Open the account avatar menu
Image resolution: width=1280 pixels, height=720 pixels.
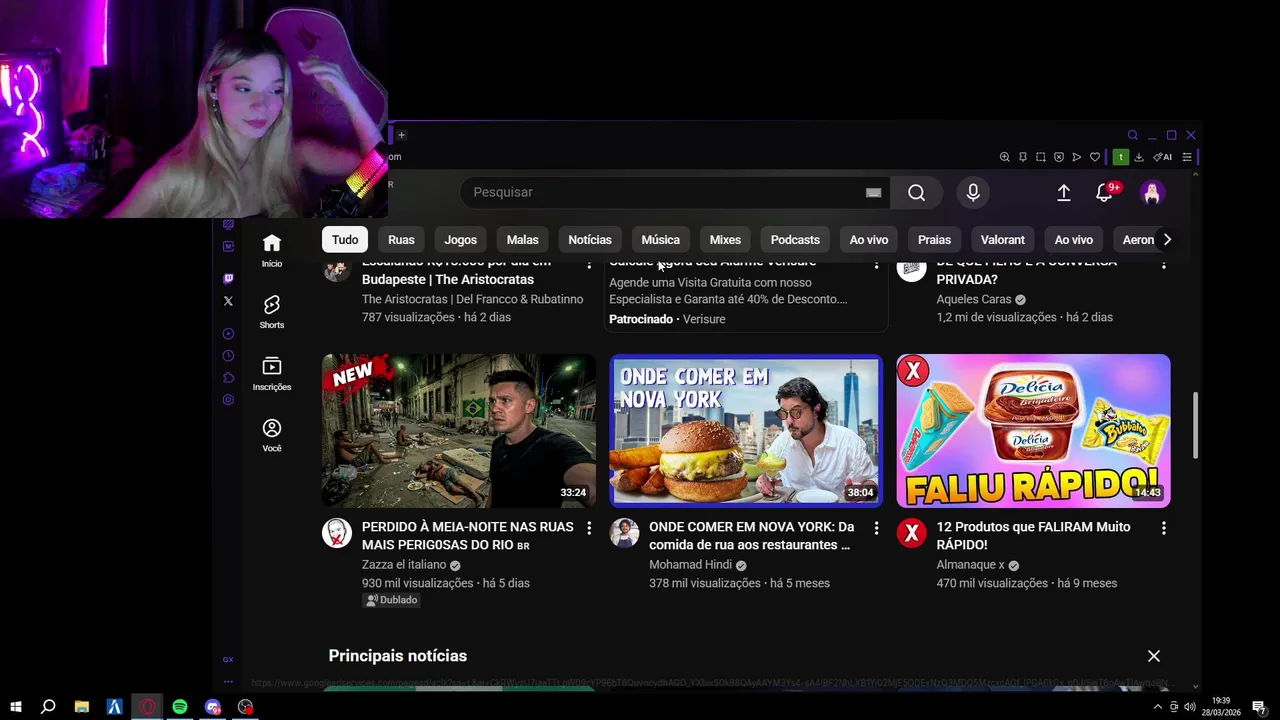tap(1152, 193)
